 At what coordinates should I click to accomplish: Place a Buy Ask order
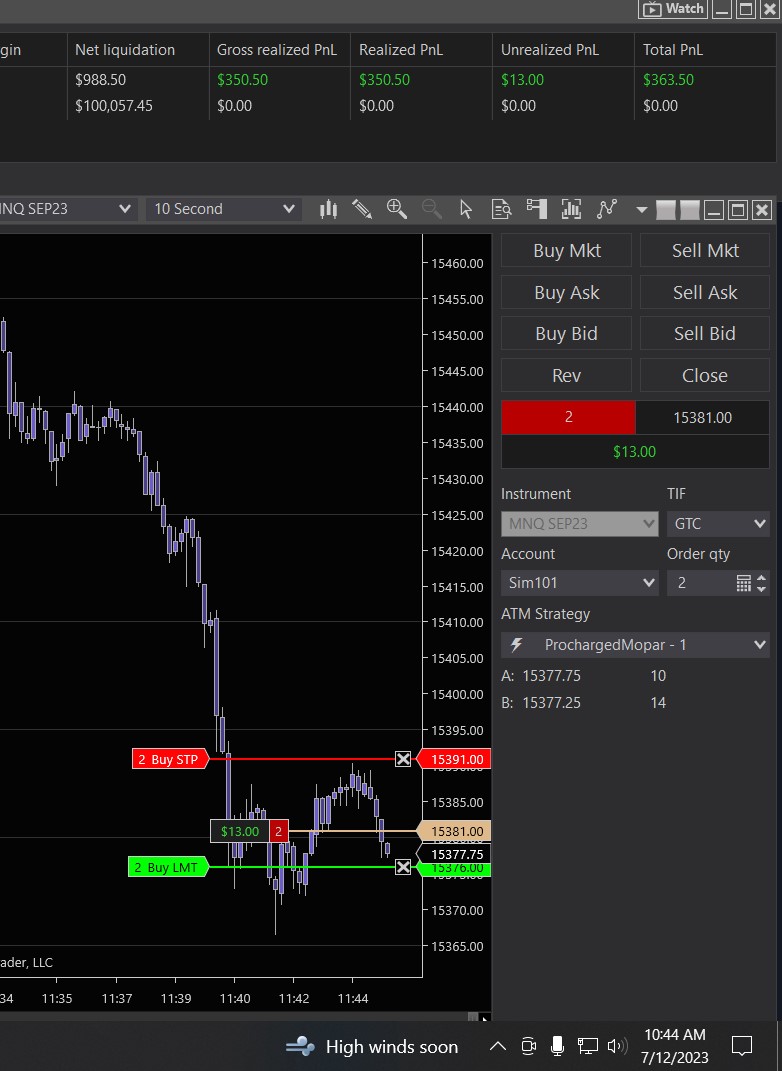click(566, 292)
